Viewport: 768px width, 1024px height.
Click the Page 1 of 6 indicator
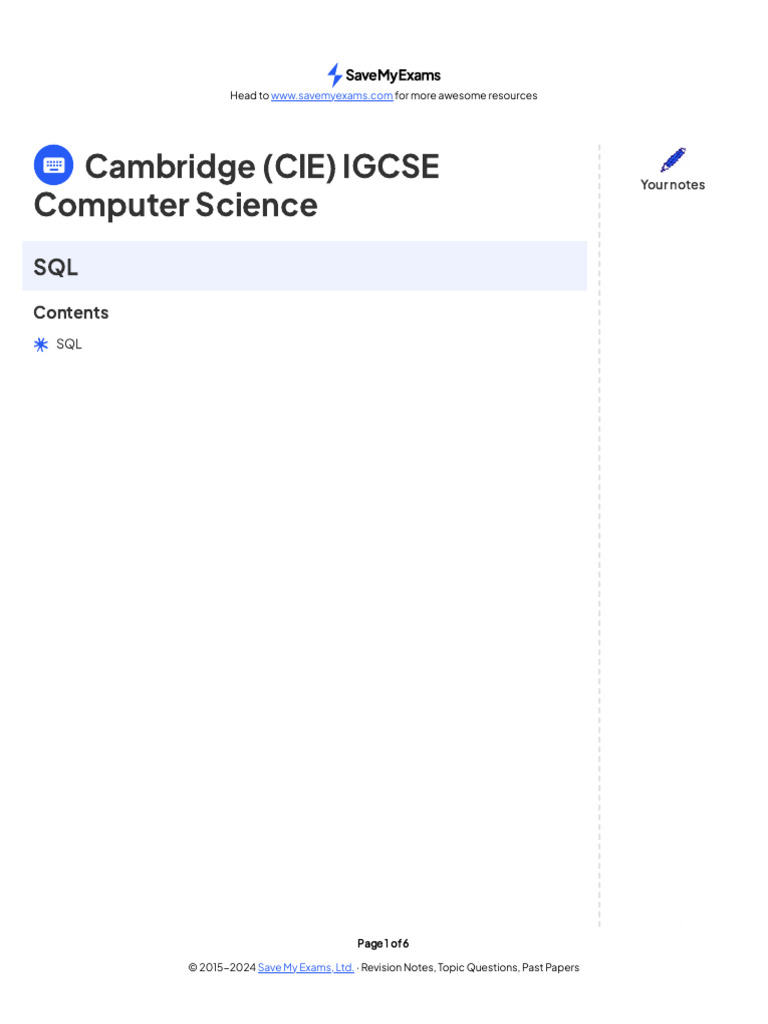[x=383, y=943]
